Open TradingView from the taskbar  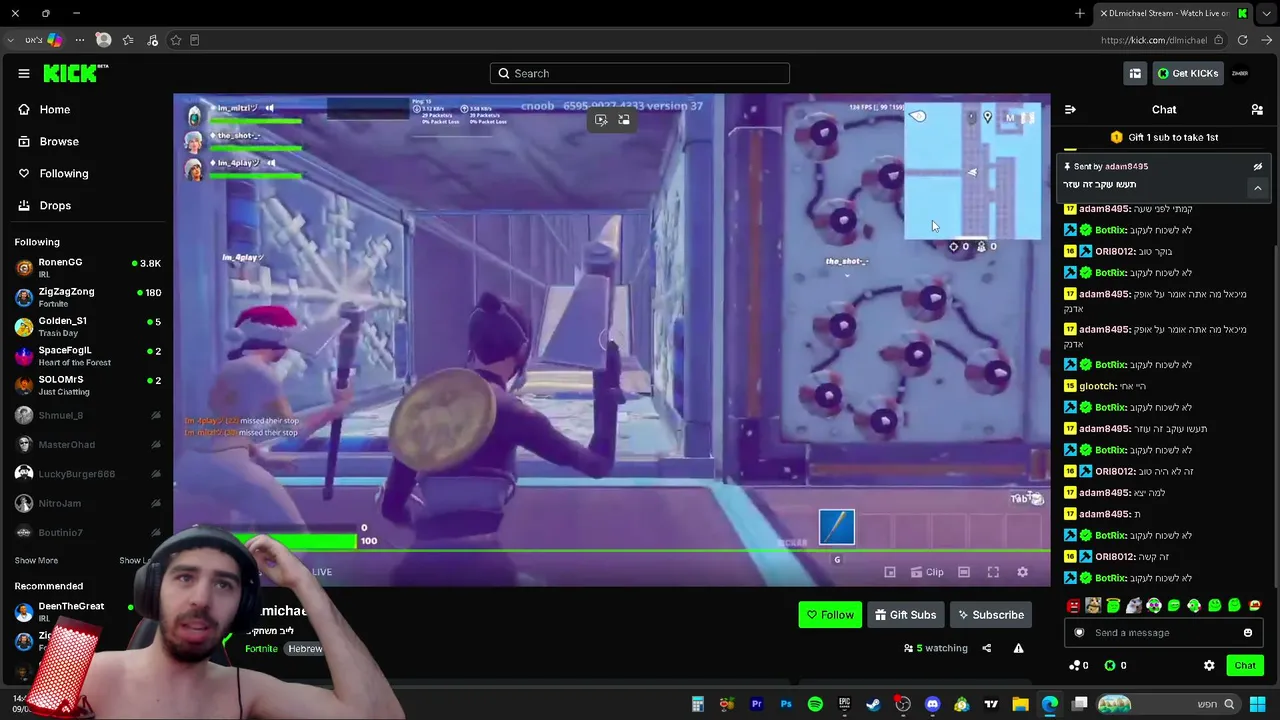(991, 704)
